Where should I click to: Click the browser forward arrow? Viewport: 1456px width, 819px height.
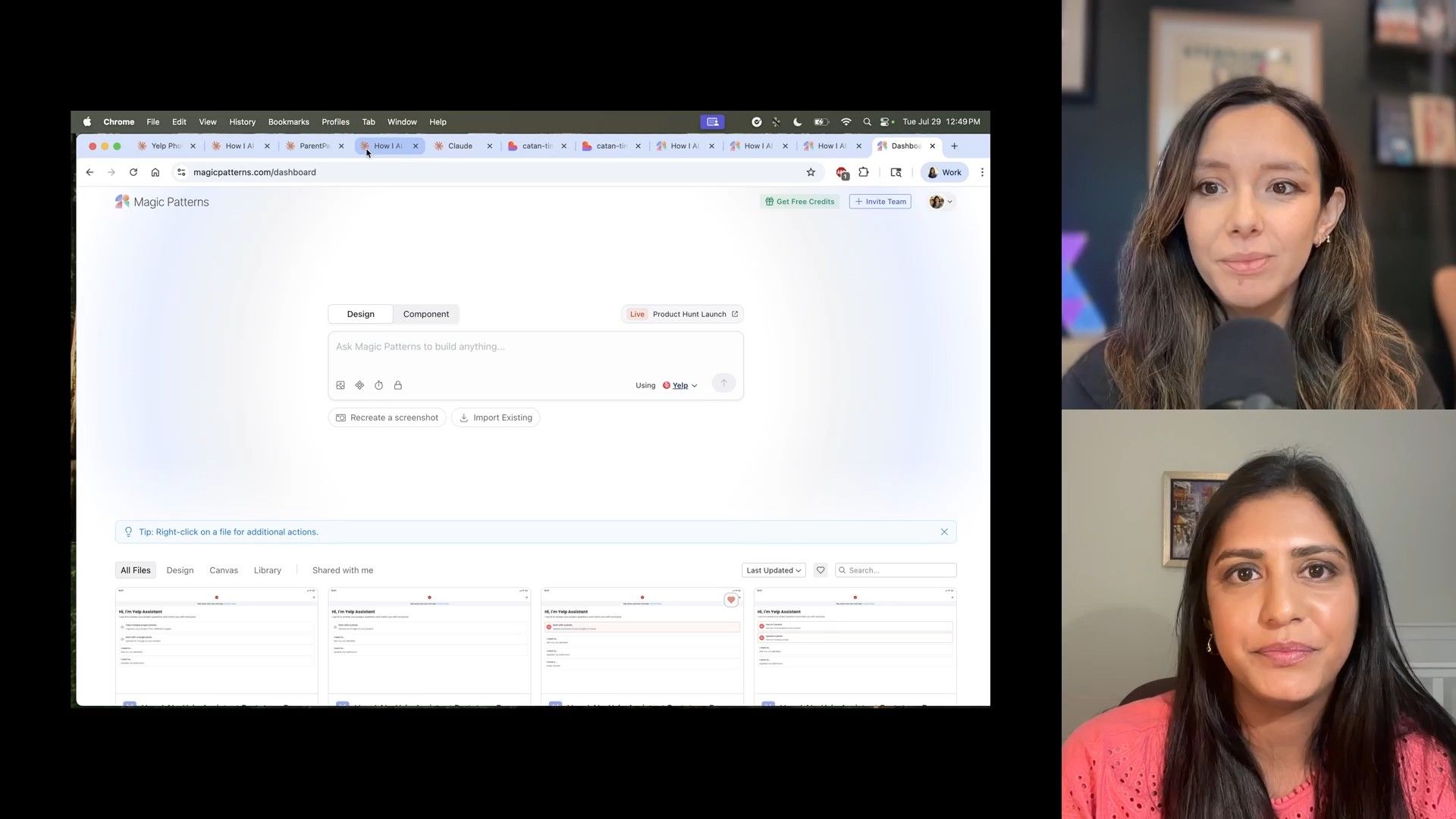(x=111, y=172)
